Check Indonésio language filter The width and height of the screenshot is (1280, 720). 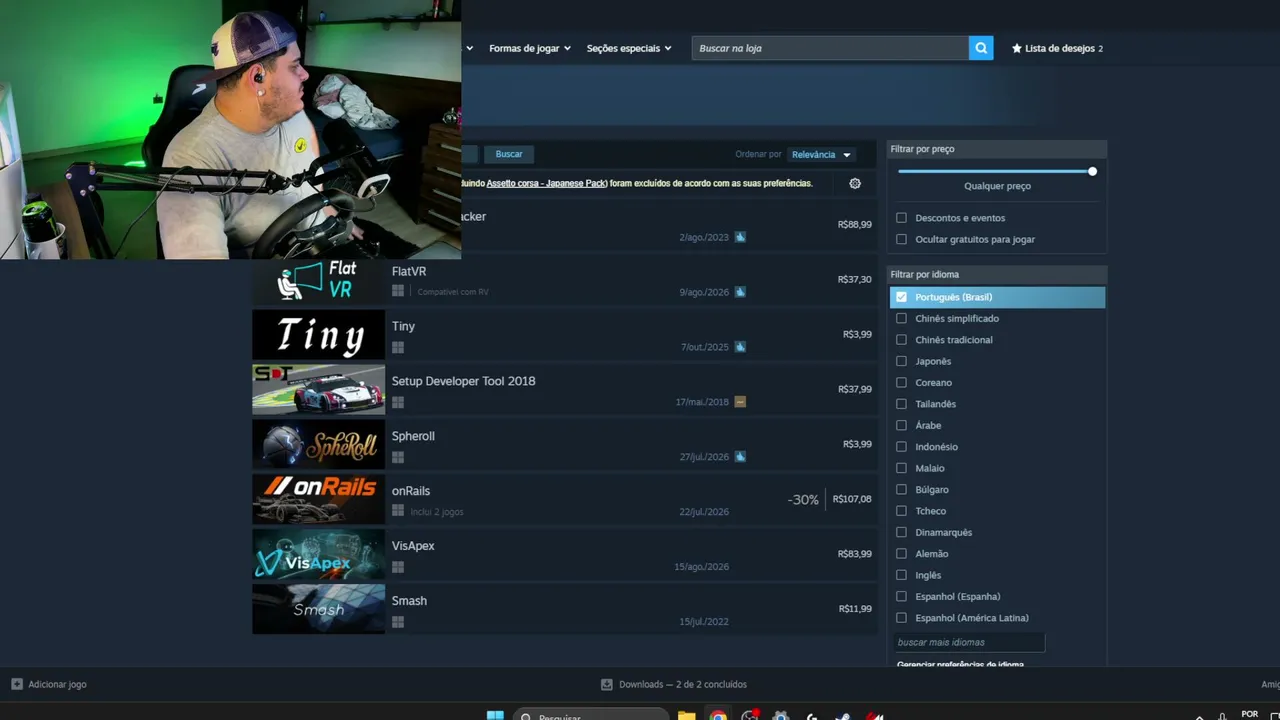coord(902,447)
